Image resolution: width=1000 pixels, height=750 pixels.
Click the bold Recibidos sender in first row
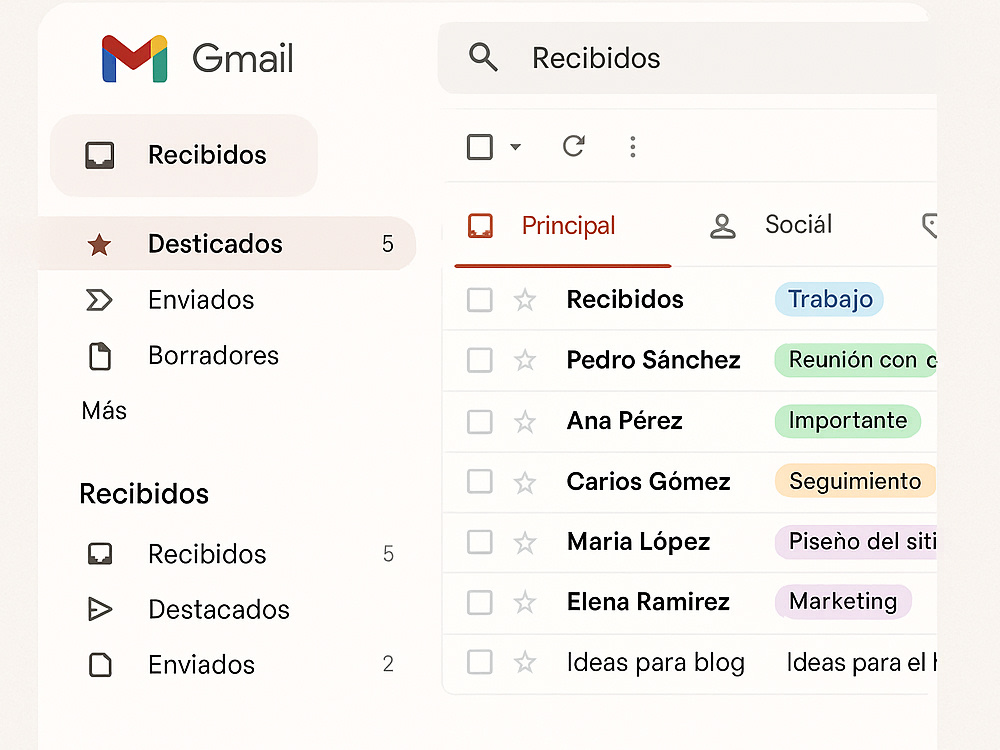625,299
